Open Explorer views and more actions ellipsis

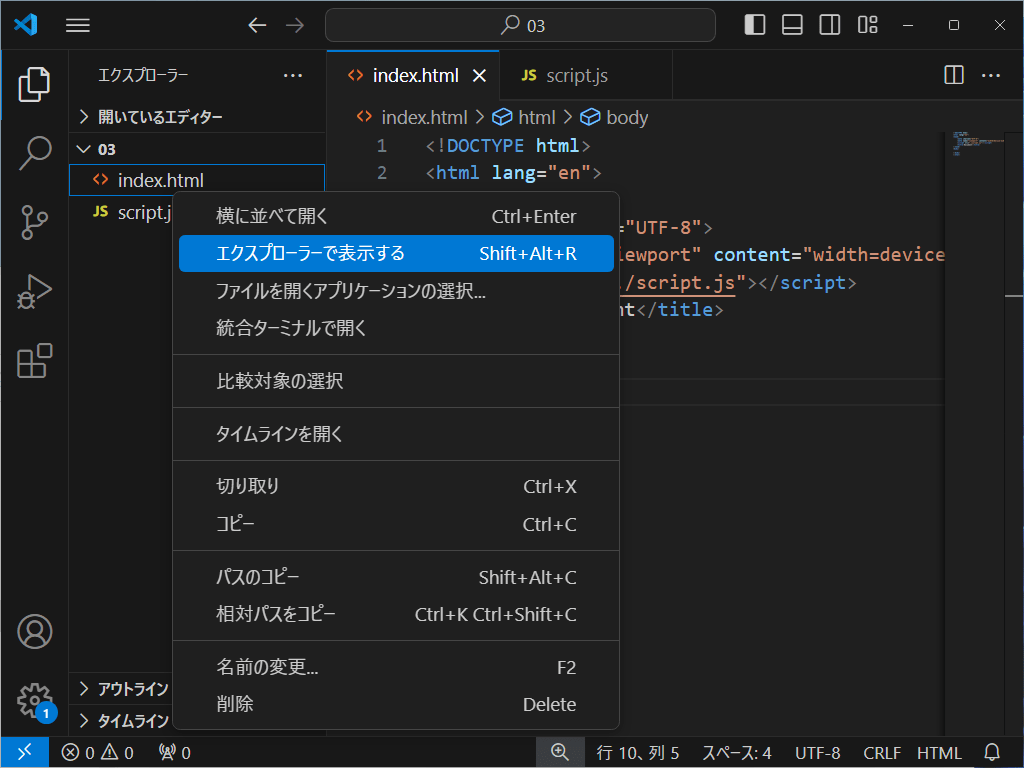pos(293,75)
